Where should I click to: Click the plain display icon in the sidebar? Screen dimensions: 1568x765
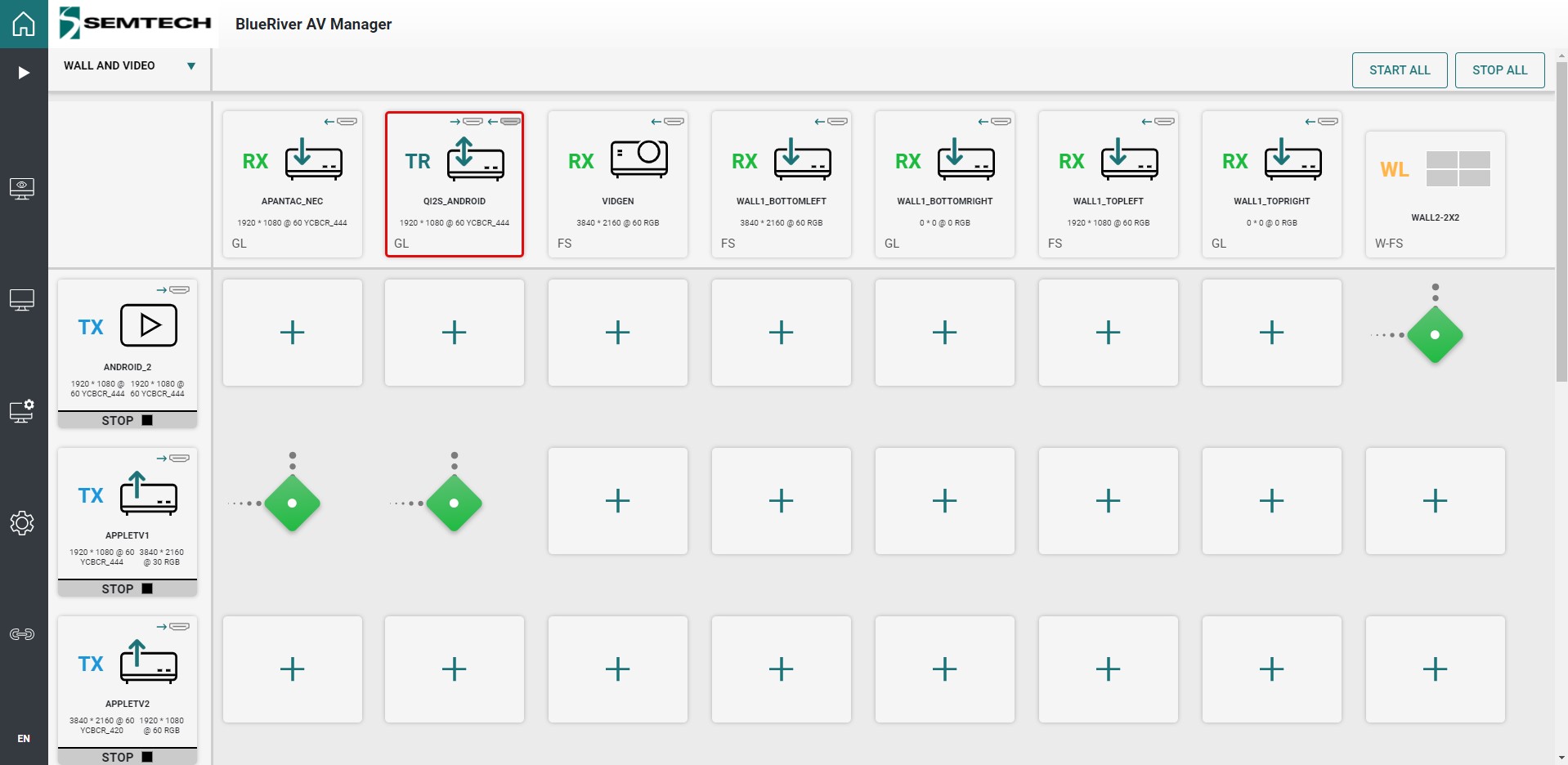pyautogui.click(x=23, y=300)
